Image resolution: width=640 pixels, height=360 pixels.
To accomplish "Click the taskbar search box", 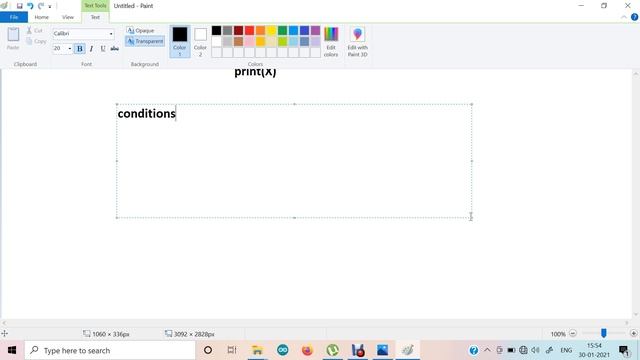I will pos(110,350).
